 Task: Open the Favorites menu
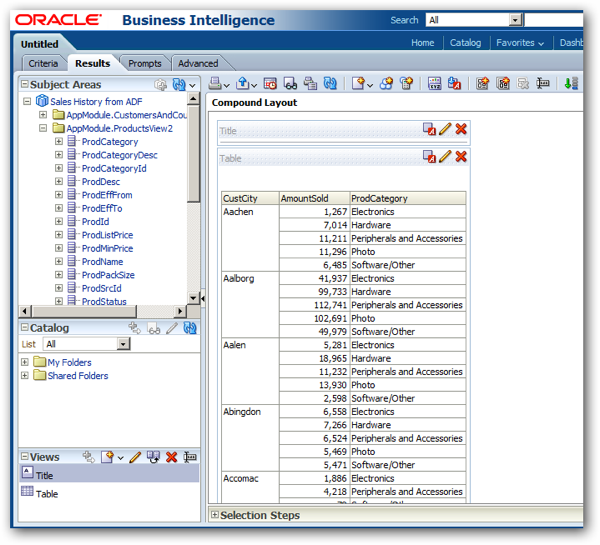(x=520, y=42)
